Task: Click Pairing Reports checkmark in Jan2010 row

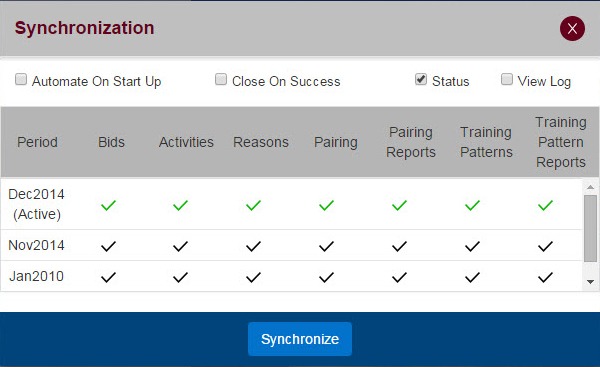Action: pos(399,277)
